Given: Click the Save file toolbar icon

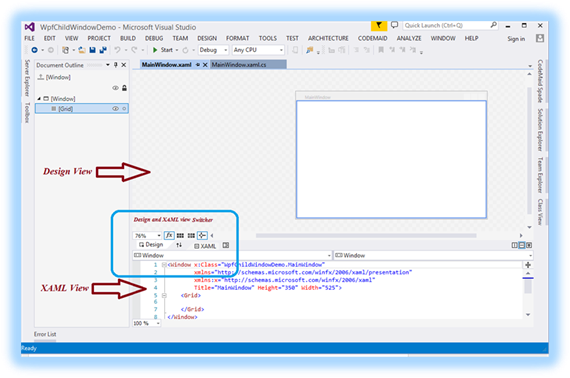Looking at the screenshot, I should 92,50.
